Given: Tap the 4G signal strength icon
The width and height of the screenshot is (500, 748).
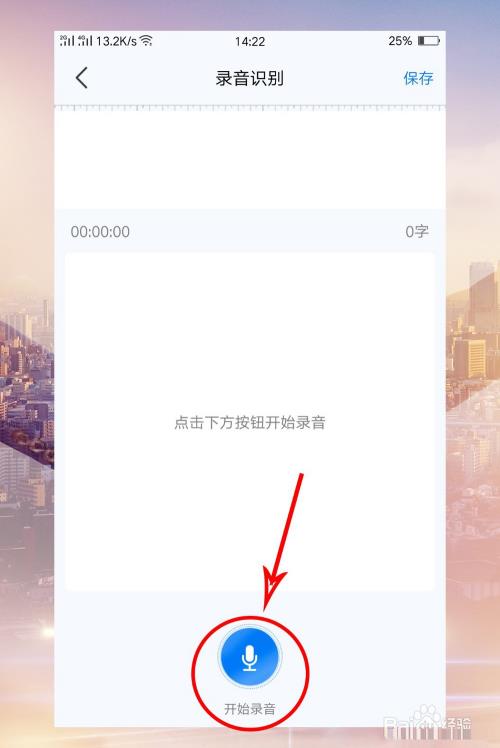Looking at the screenshot, I should 85,40.
